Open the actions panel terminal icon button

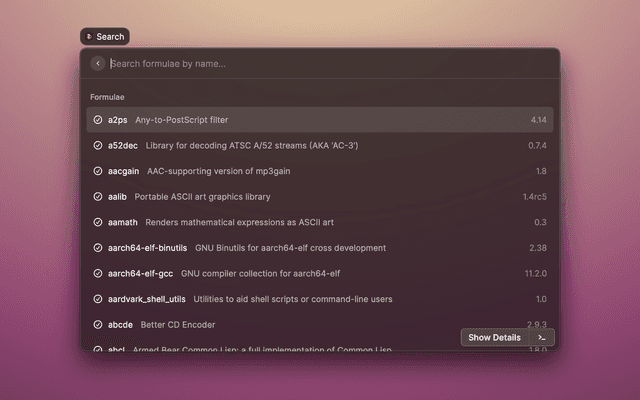point(541,338)
